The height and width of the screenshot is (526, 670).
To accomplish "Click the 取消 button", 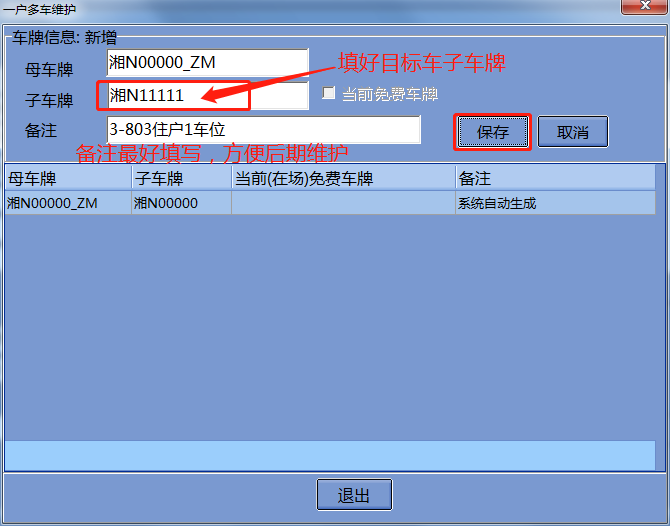I will pos(573,132).
